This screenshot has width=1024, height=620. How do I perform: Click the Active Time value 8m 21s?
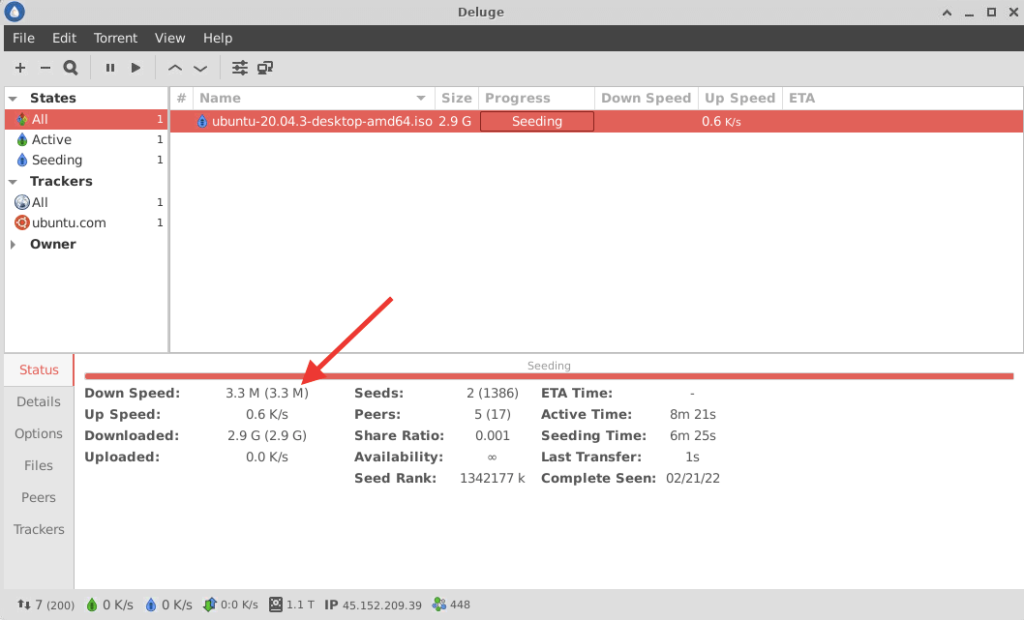tap(693, 415)
